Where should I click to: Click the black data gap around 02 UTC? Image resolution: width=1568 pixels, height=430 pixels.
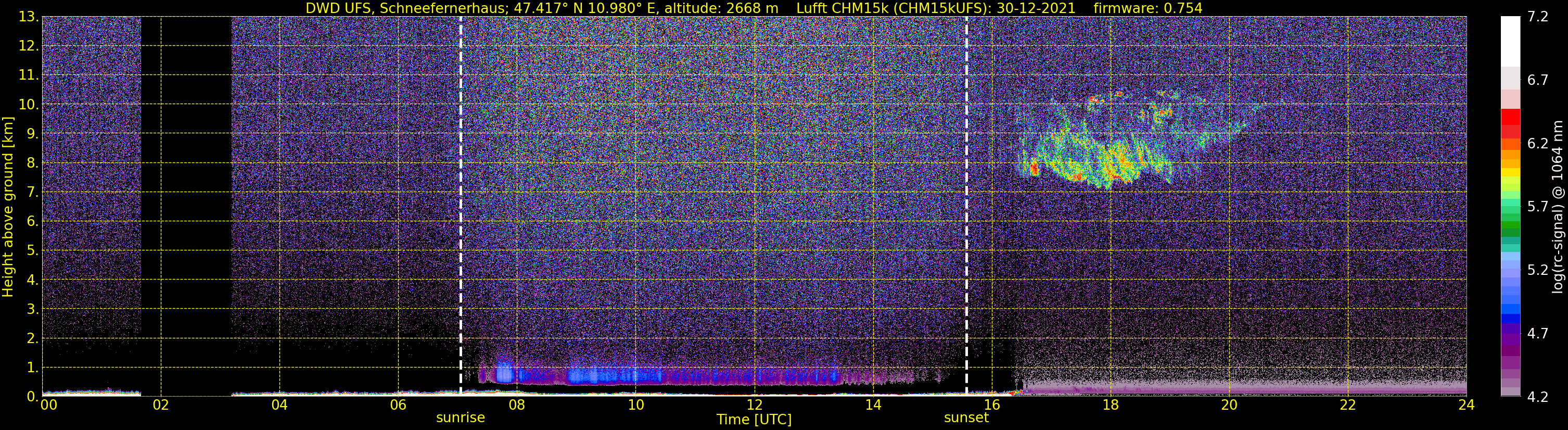(x=186, y=207)
